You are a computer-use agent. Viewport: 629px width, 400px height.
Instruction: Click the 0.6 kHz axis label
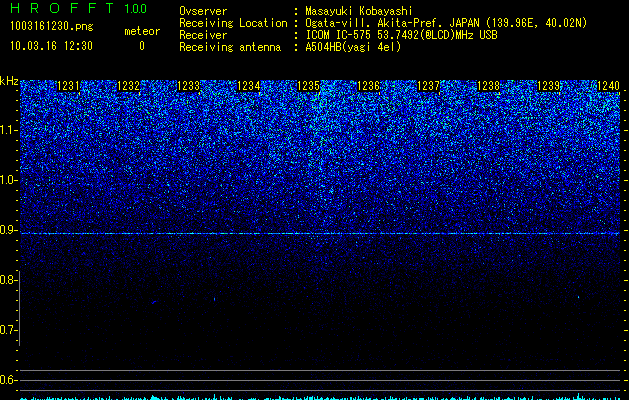pyautogui.click(x=9, y=380)
